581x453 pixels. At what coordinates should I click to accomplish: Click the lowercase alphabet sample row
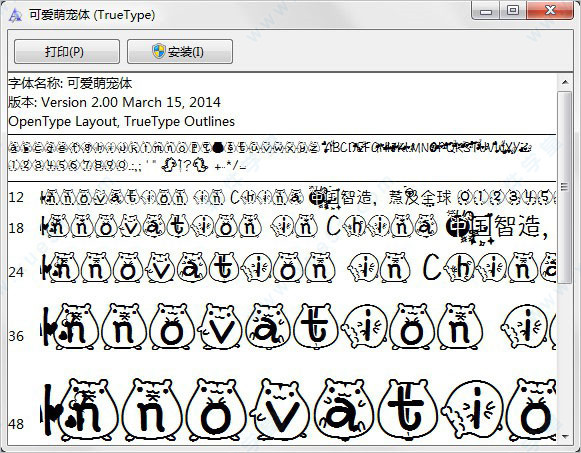164,148
